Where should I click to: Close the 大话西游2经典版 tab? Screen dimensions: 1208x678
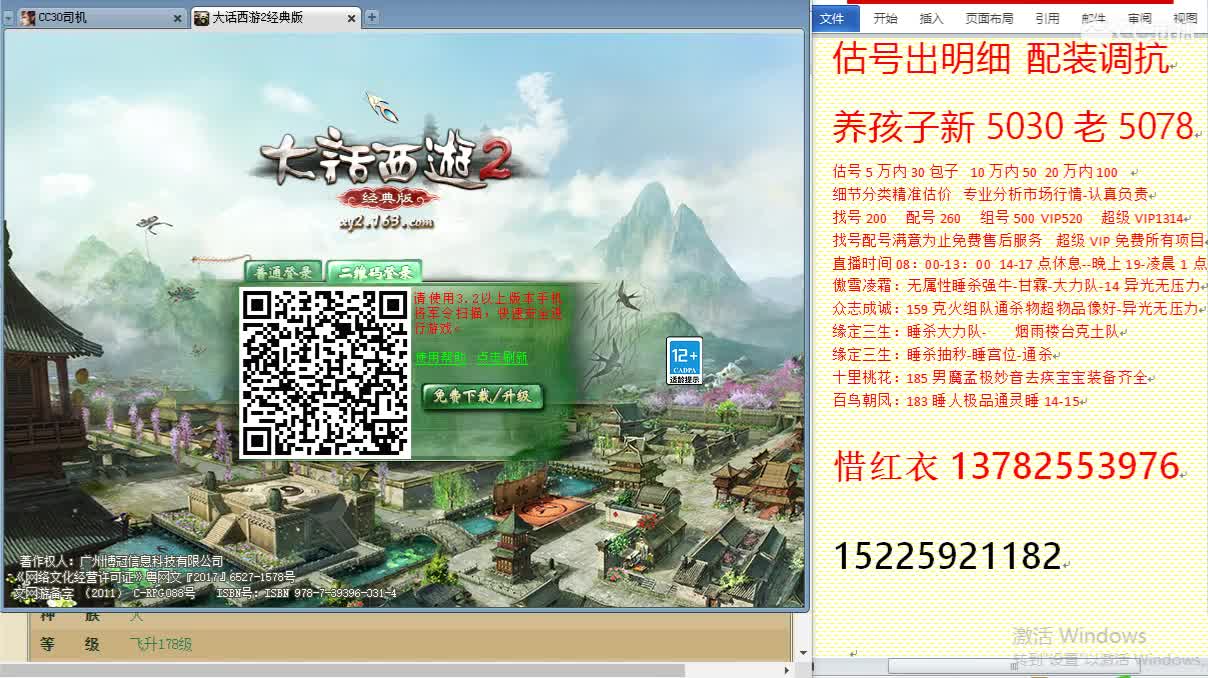[352, 18]
